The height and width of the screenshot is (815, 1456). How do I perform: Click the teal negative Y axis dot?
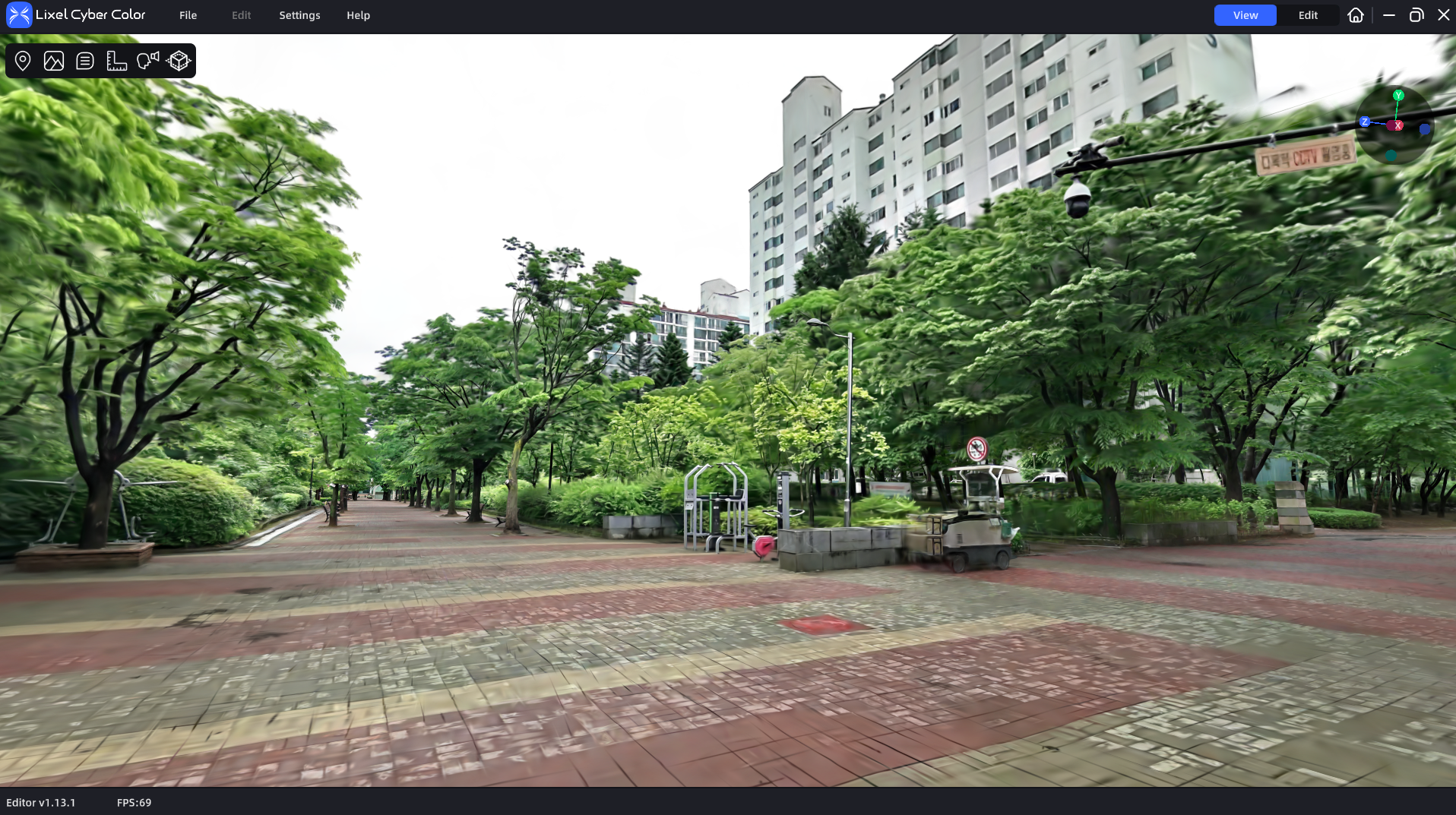click(x=1391, y=155)
